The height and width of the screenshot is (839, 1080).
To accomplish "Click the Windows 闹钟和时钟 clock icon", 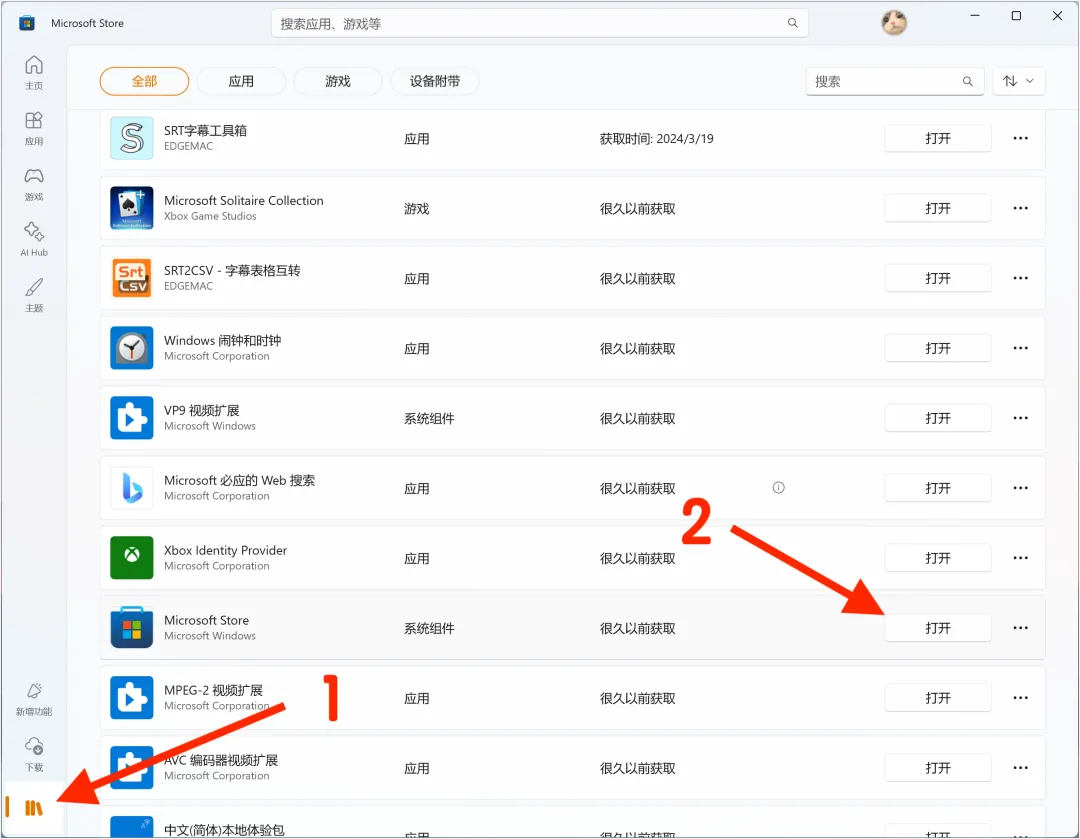I will (132, 348).
